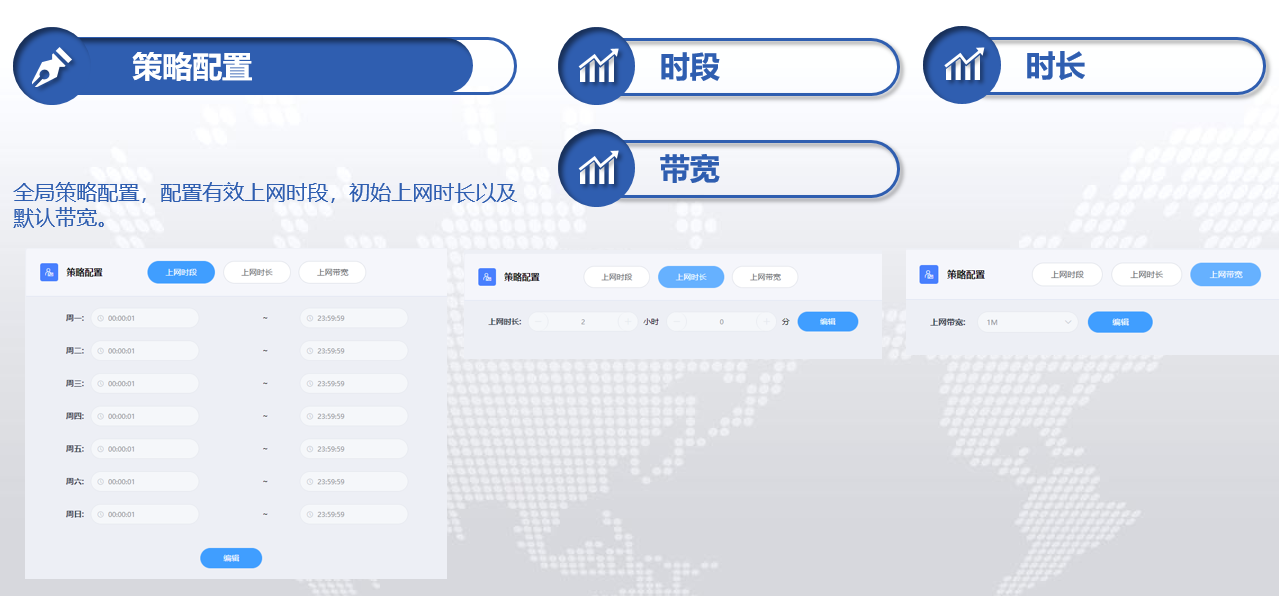Click 周五 start time field 00:00:01
The width and height of the screenshot is (1279, 596).
(145, 449)
